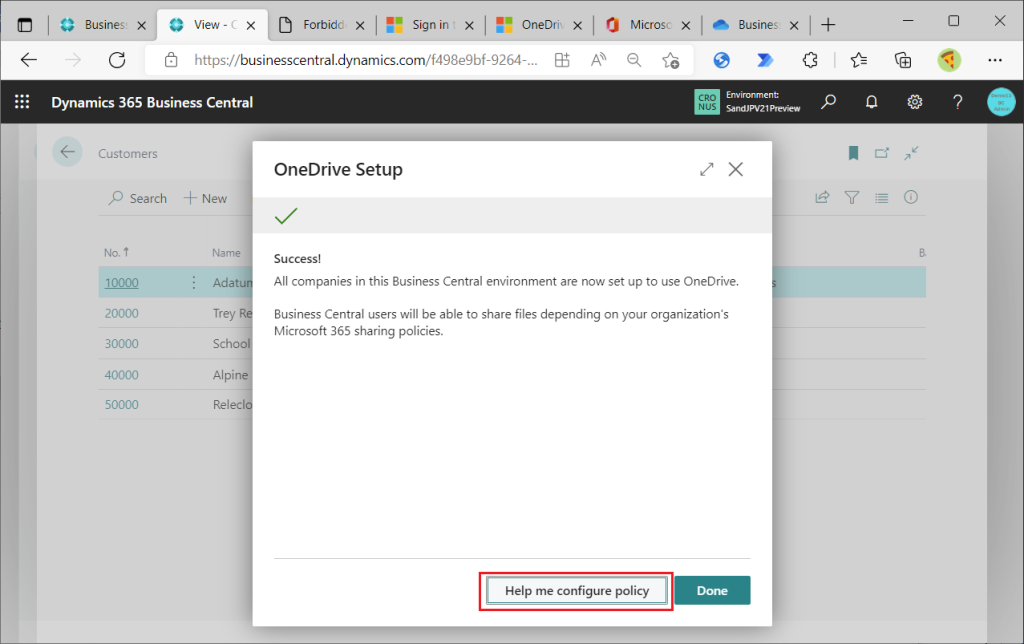Open customer number 30000 link

pos(121,344)
